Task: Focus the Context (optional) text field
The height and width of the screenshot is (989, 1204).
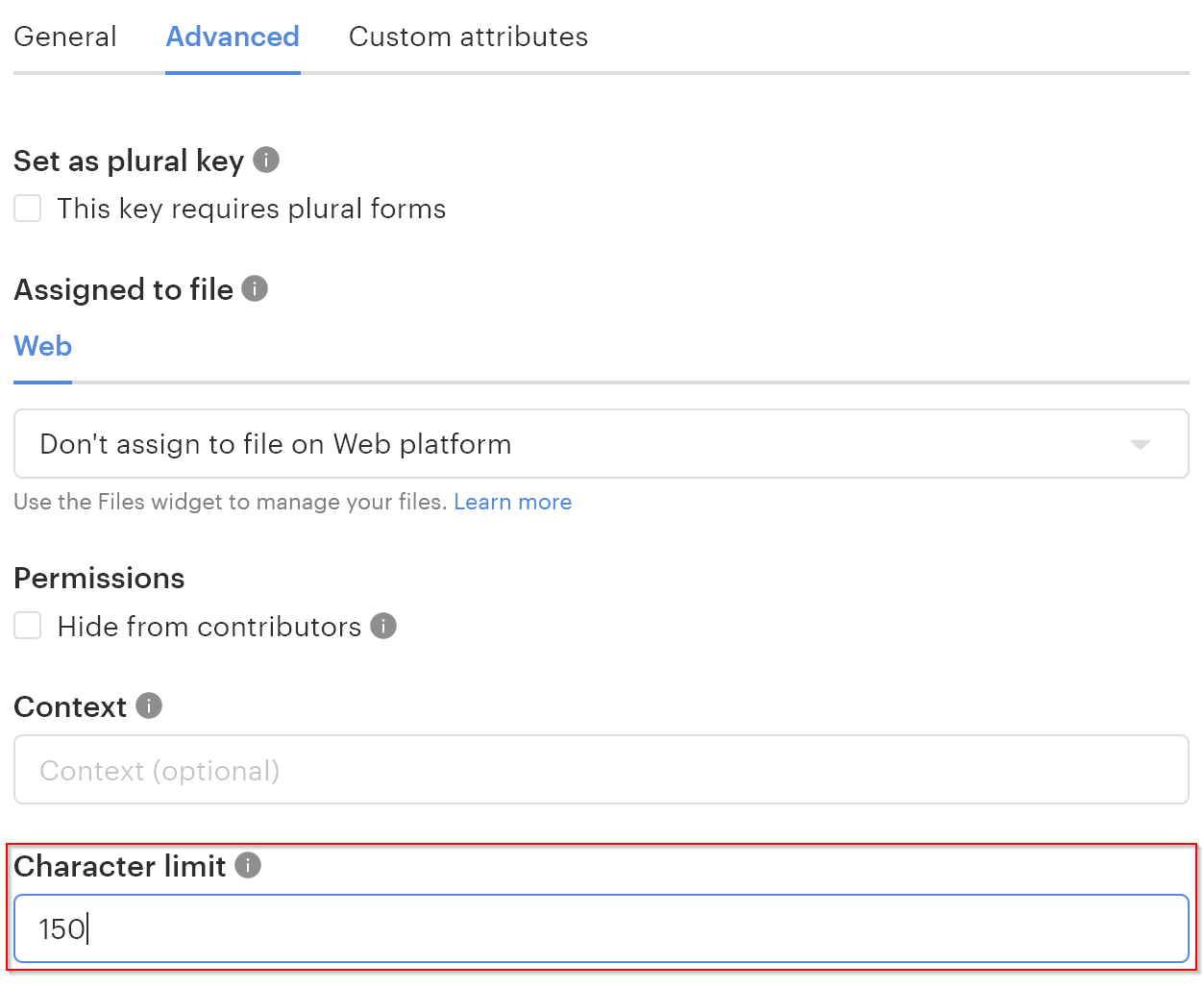Action: click(x=602, y=770)
